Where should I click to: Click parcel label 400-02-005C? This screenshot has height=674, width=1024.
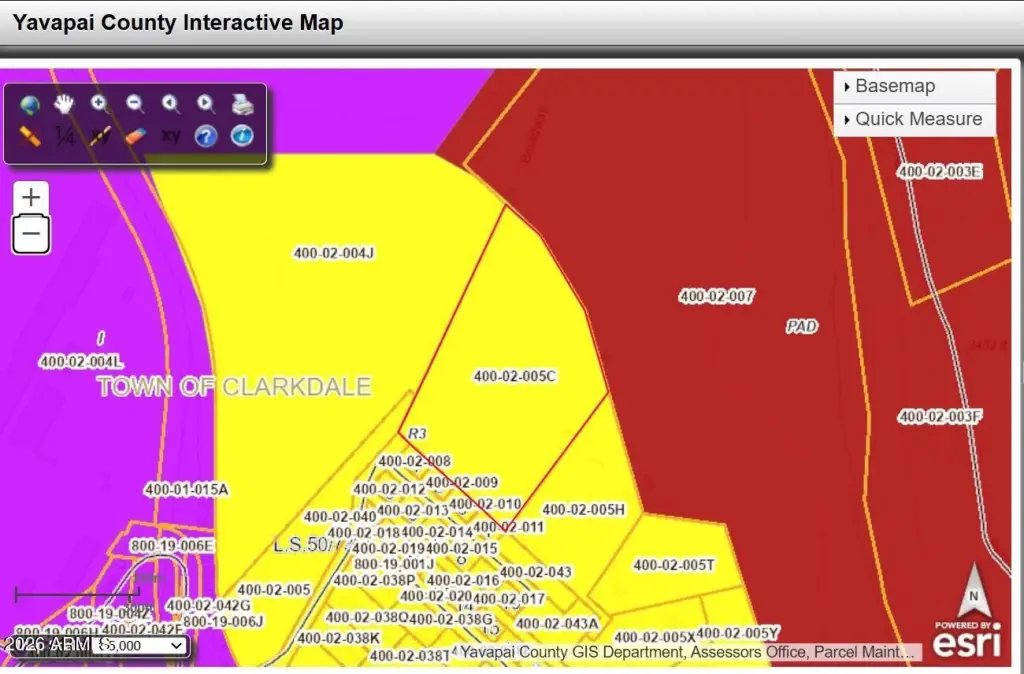515,376
